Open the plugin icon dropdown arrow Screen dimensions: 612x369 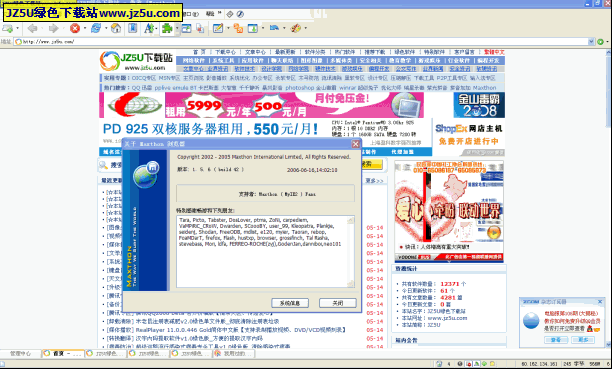pyautogui.click(x=177, y=28)
